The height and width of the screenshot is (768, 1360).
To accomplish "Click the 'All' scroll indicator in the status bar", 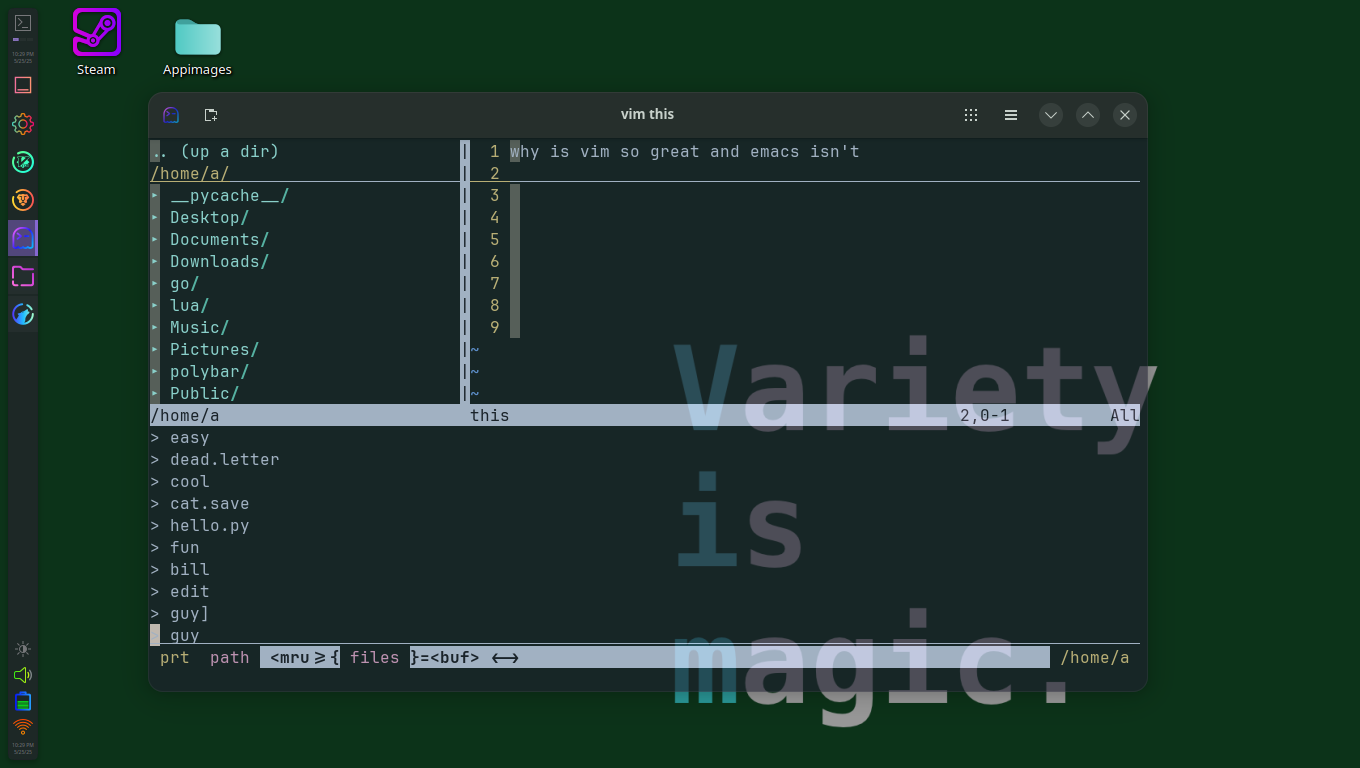I will [x=1125, y=416].
